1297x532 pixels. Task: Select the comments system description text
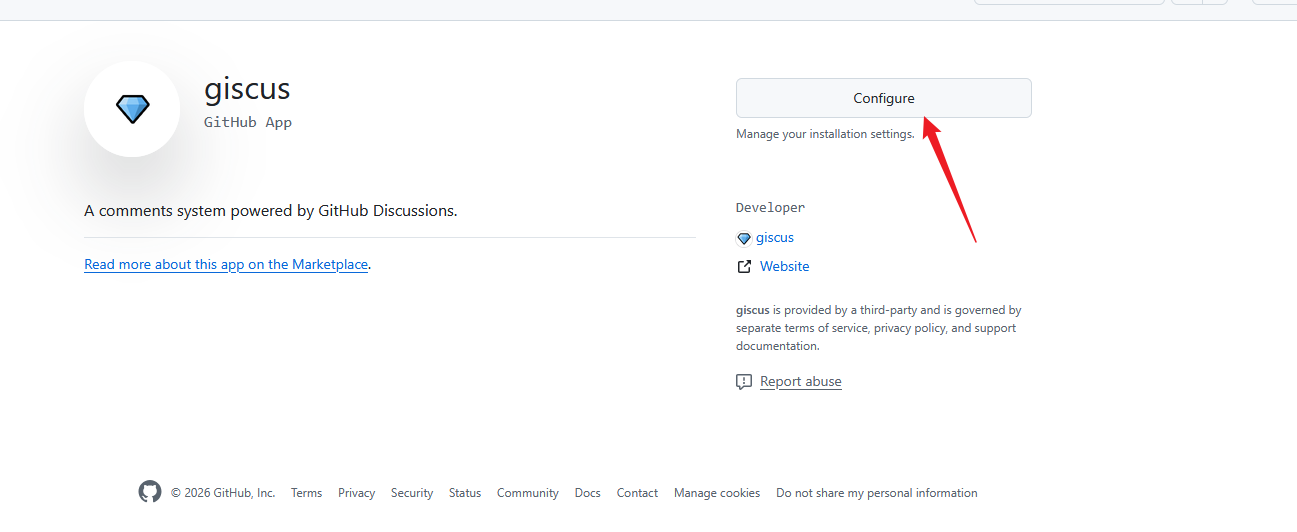(271, 211)
